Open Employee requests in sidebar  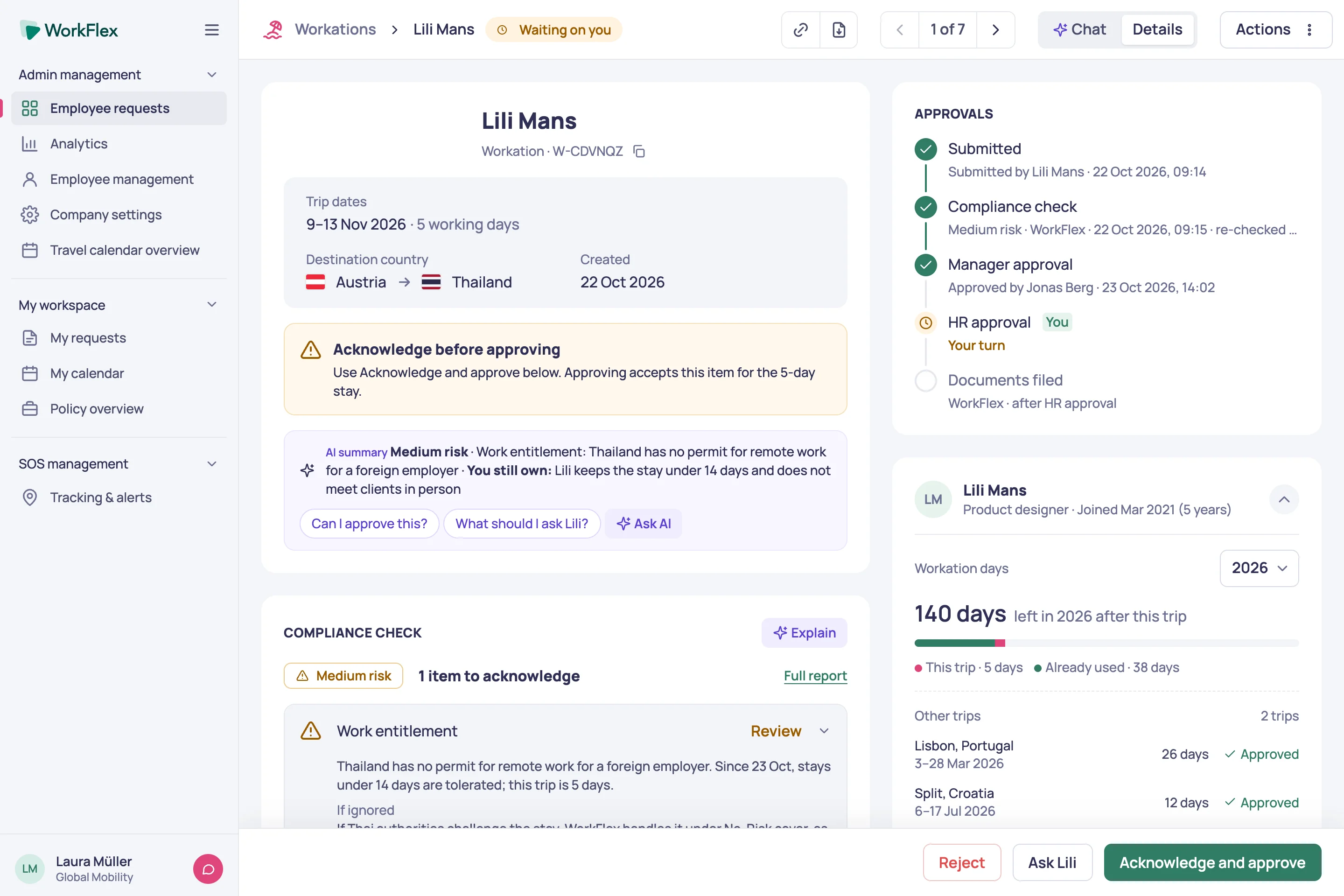[119, 108]
